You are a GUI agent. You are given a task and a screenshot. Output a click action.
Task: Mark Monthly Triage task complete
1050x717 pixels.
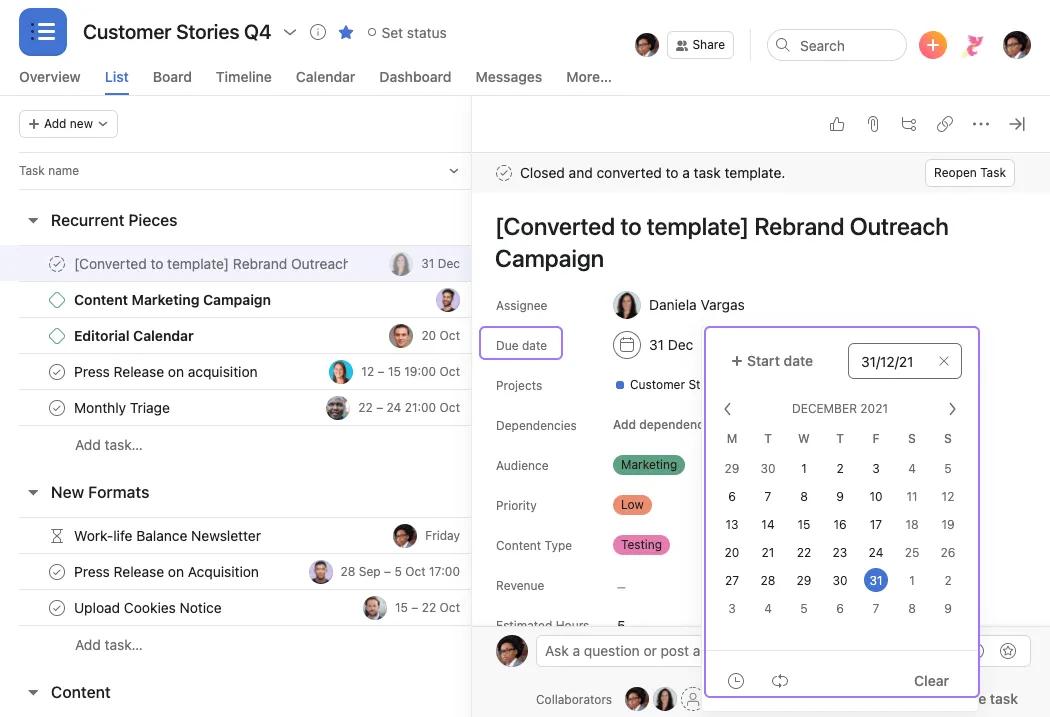[57, 407]
